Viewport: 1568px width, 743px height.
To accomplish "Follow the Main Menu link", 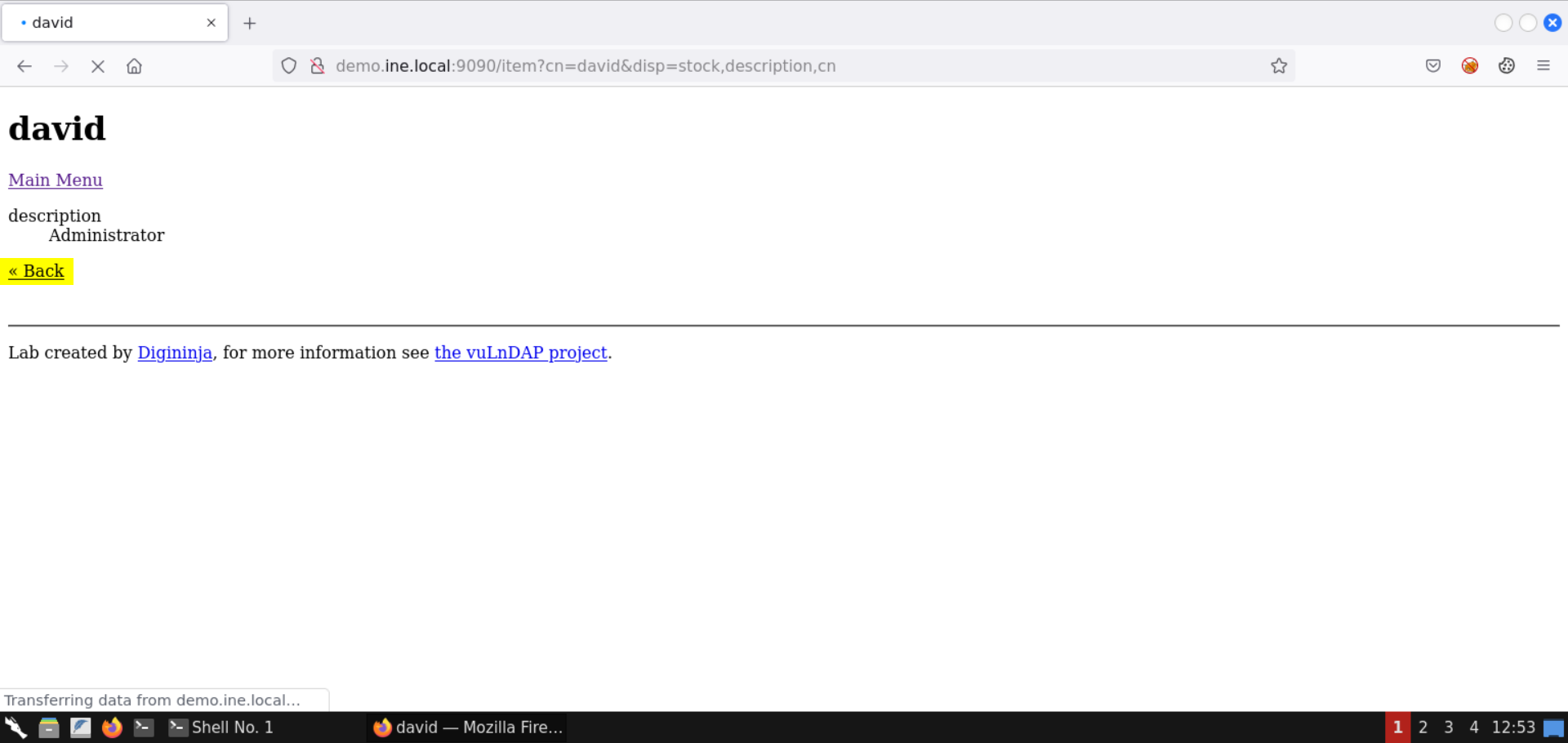I will click(56, 180).
